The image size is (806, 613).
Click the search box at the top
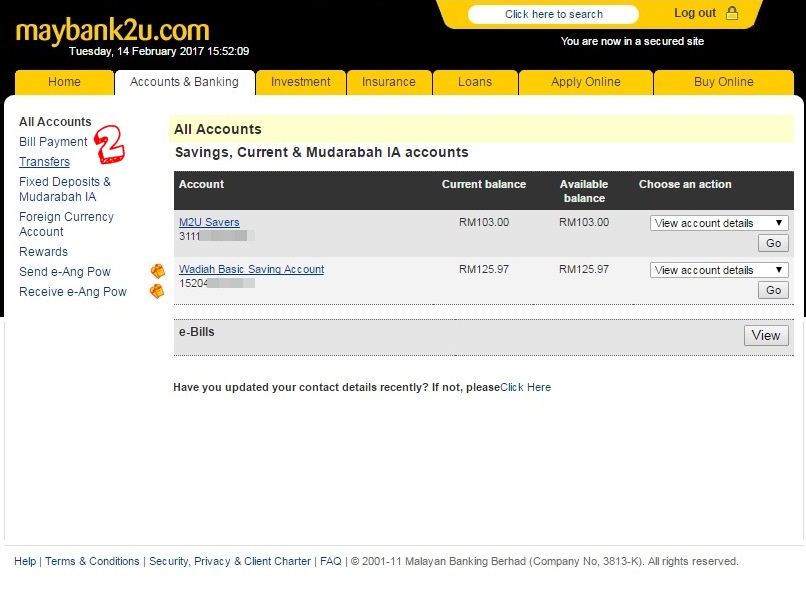pyautogui.click(x=554, y=14)
